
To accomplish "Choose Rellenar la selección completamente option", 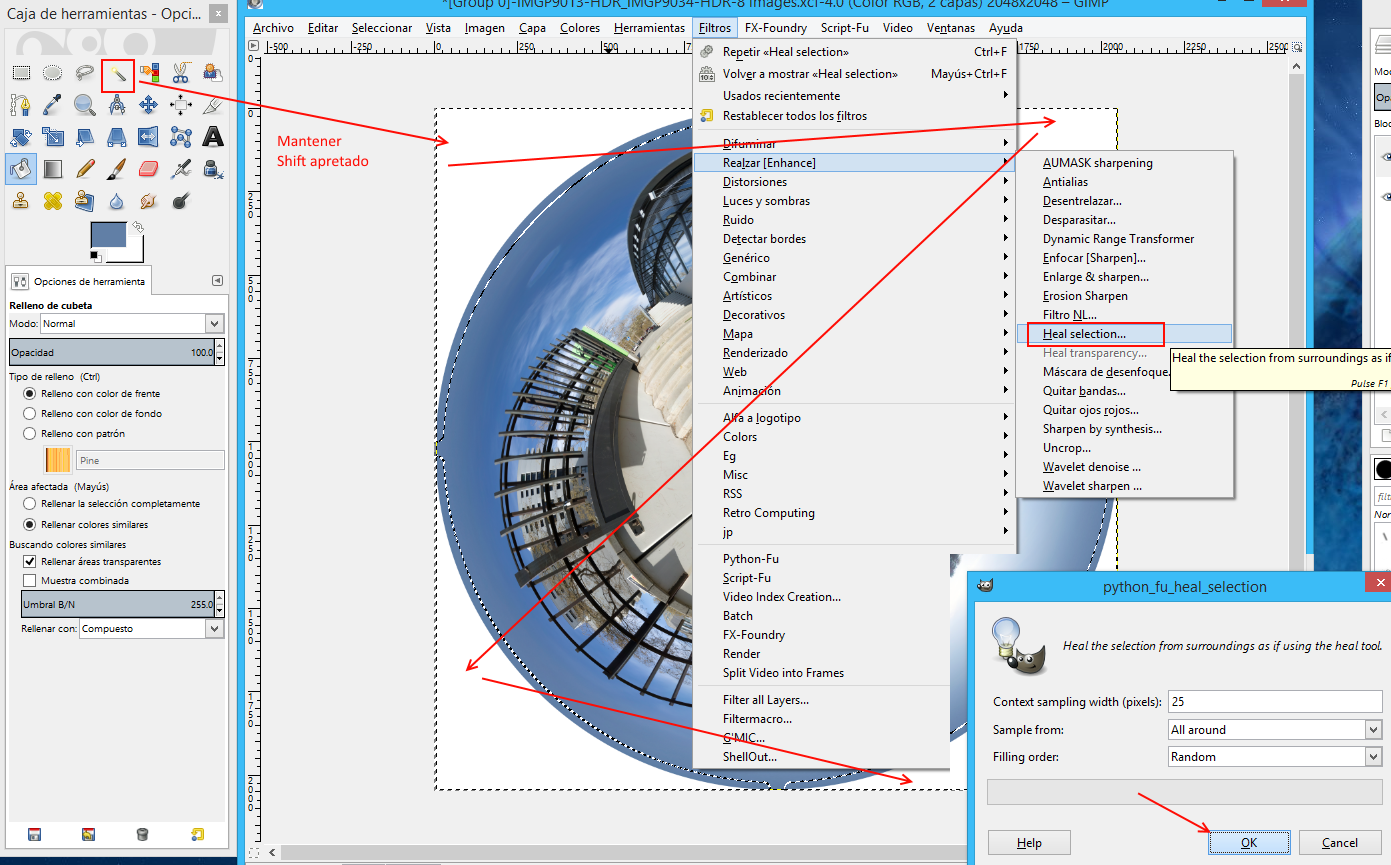I will pos(30,504).
